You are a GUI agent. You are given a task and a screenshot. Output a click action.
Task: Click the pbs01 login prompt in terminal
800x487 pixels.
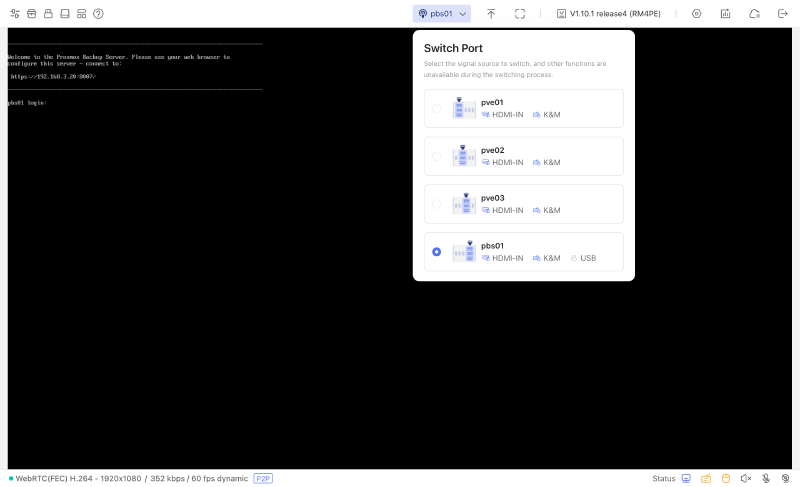coord(27,103)
